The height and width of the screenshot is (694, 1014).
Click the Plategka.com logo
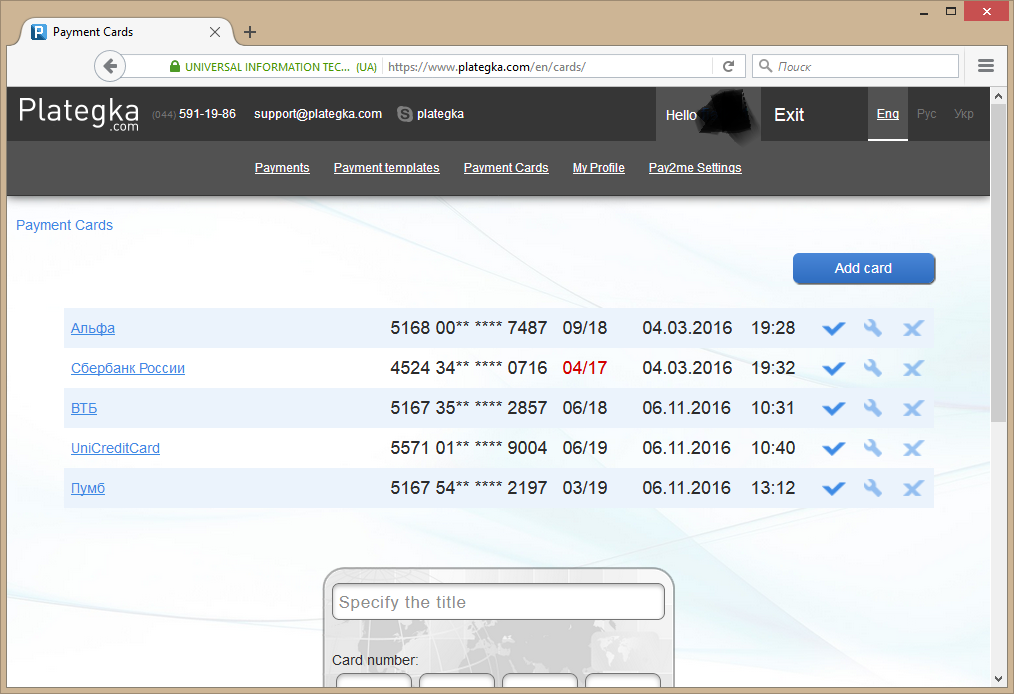pyautogui.click(x=78, y=114)
